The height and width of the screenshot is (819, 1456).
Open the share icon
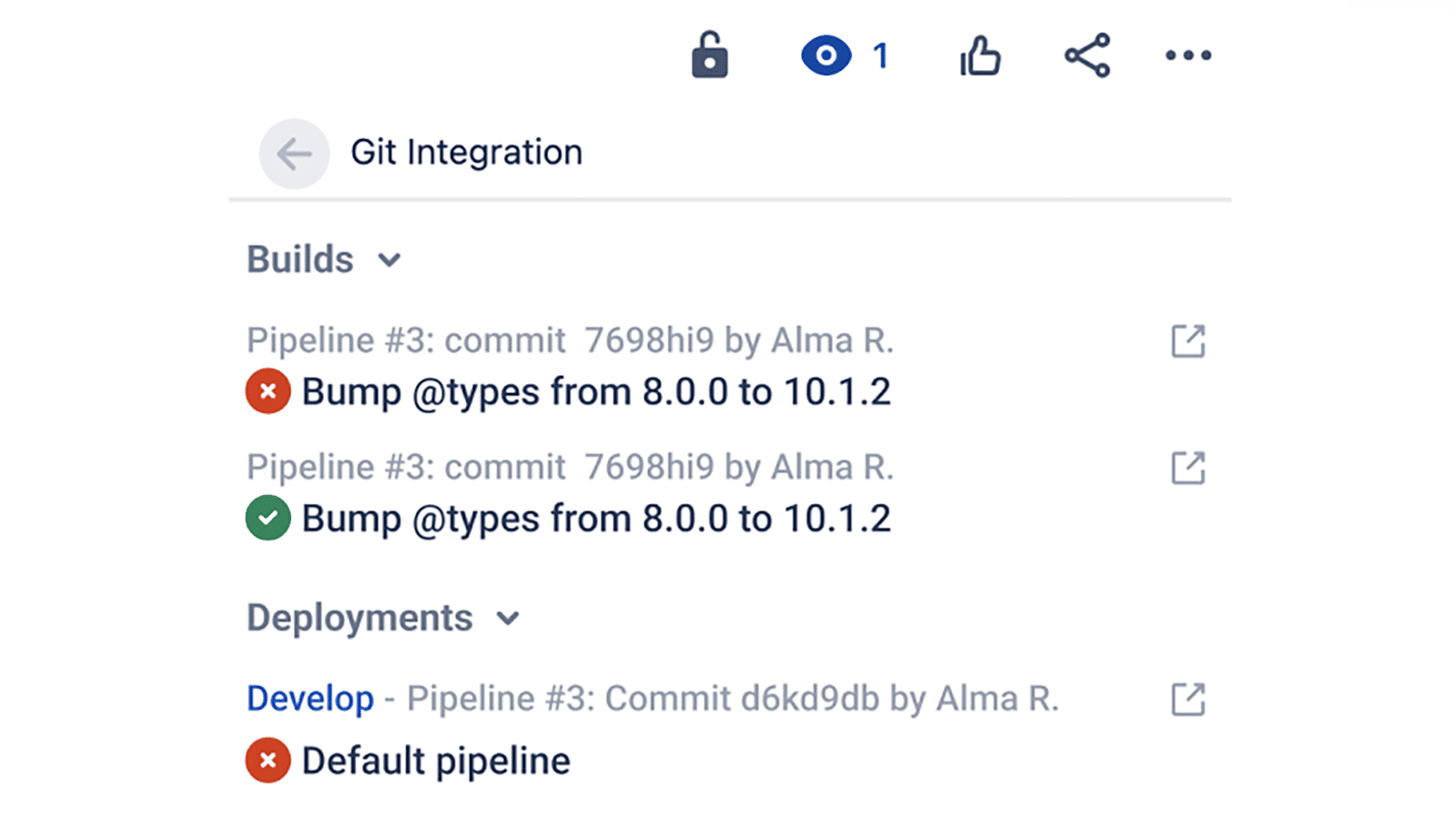pos(1087,56)
